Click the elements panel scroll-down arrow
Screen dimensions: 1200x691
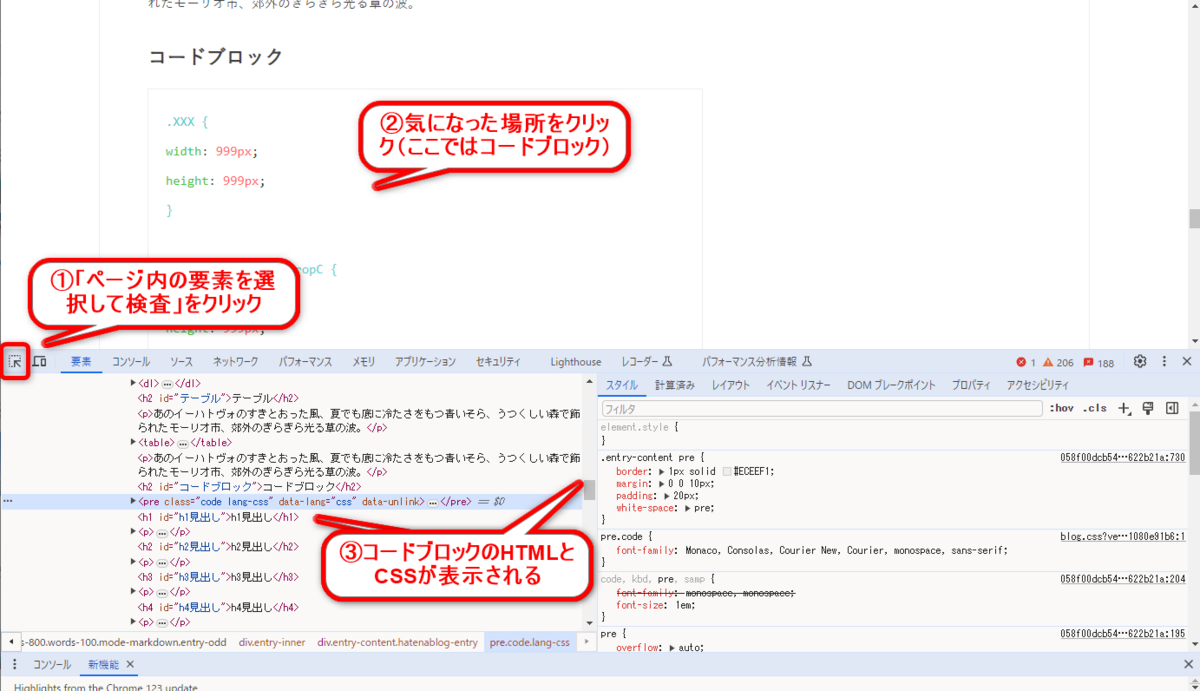589,623
